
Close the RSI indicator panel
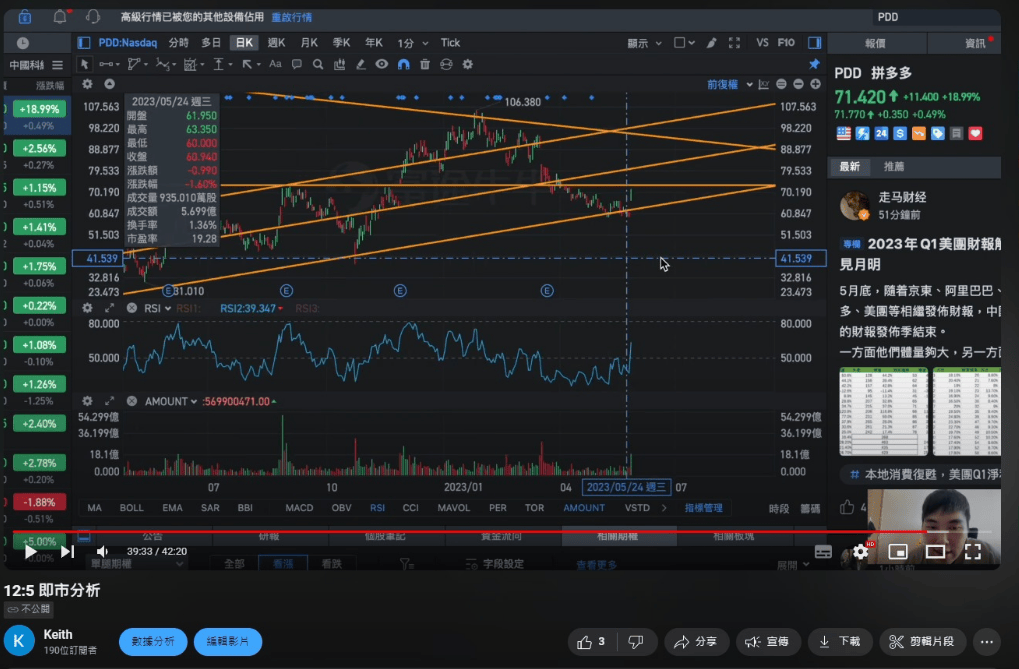(132, 308)
